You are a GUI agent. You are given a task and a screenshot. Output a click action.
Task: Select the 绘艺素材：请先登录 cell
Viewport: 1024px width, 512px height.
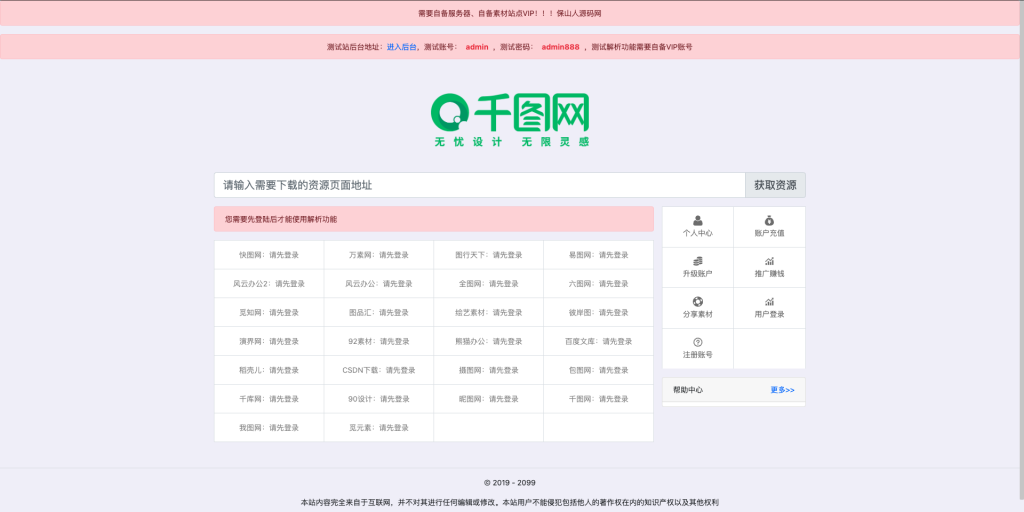pyautogui.click(x=488, y=312)
